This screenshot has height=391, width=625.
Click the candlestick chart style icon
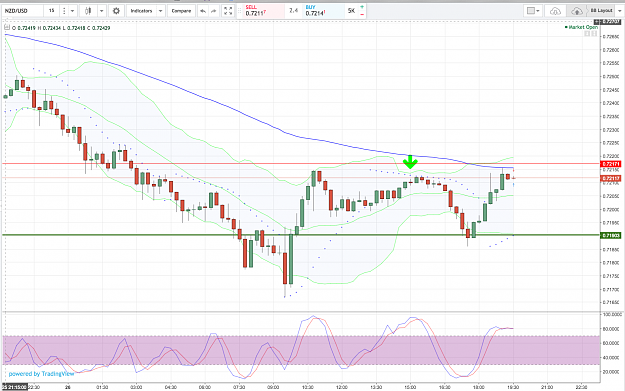point(88,11)
